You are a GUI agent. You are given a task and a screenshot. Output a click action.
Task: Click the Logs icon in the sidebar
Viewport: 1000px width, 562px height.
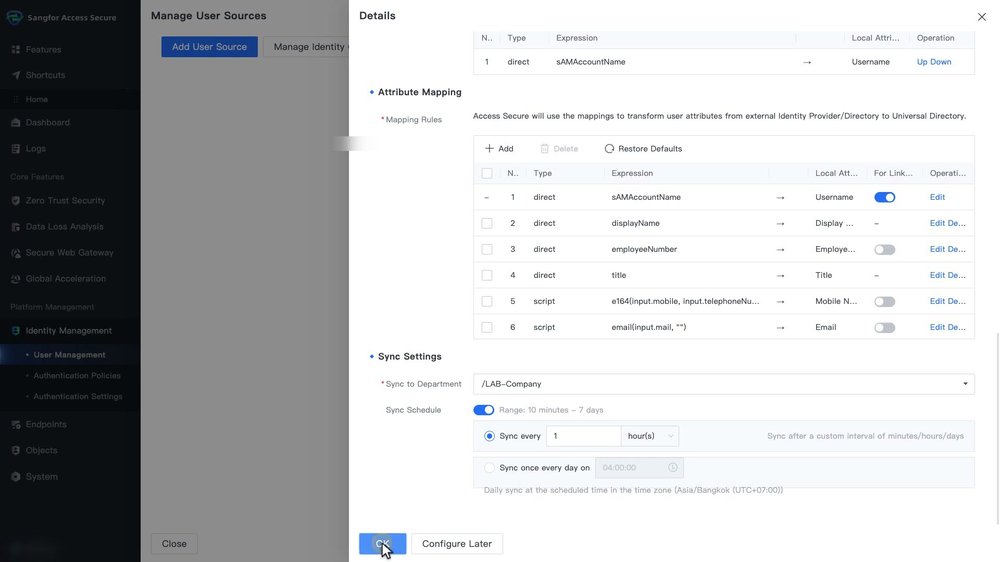(x=16, y=149)
